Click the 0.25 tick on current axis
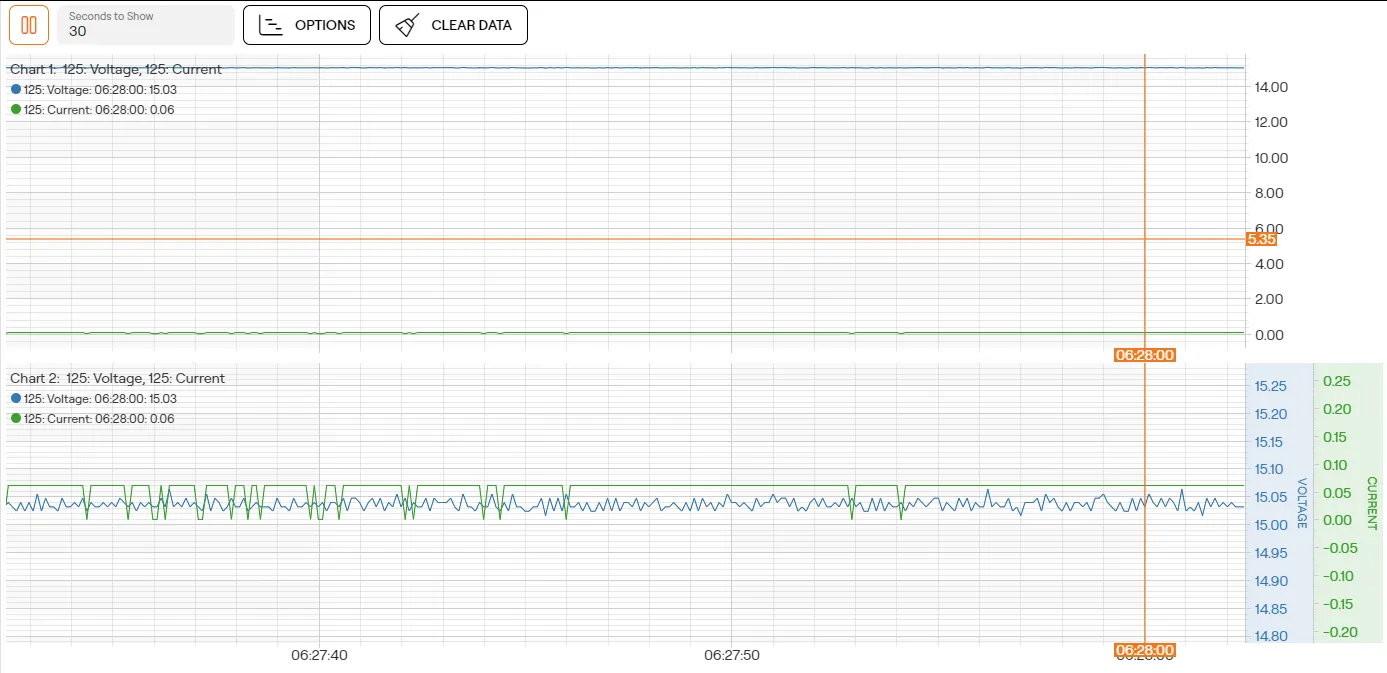The image size is (1387, 673). click(1337, 381)
